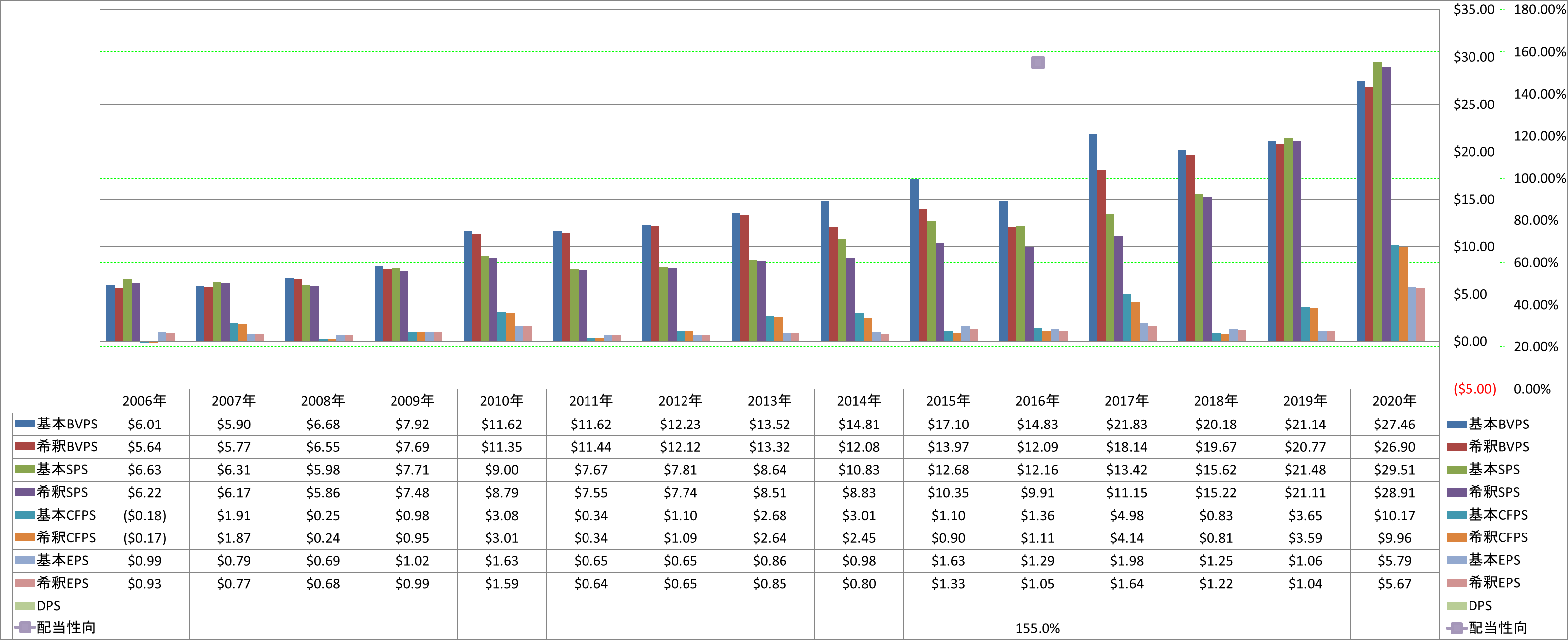This screenshot has width=1568, height=640.
Task: Click the 基本EPS row label on the left
Action: click(62, 560)
